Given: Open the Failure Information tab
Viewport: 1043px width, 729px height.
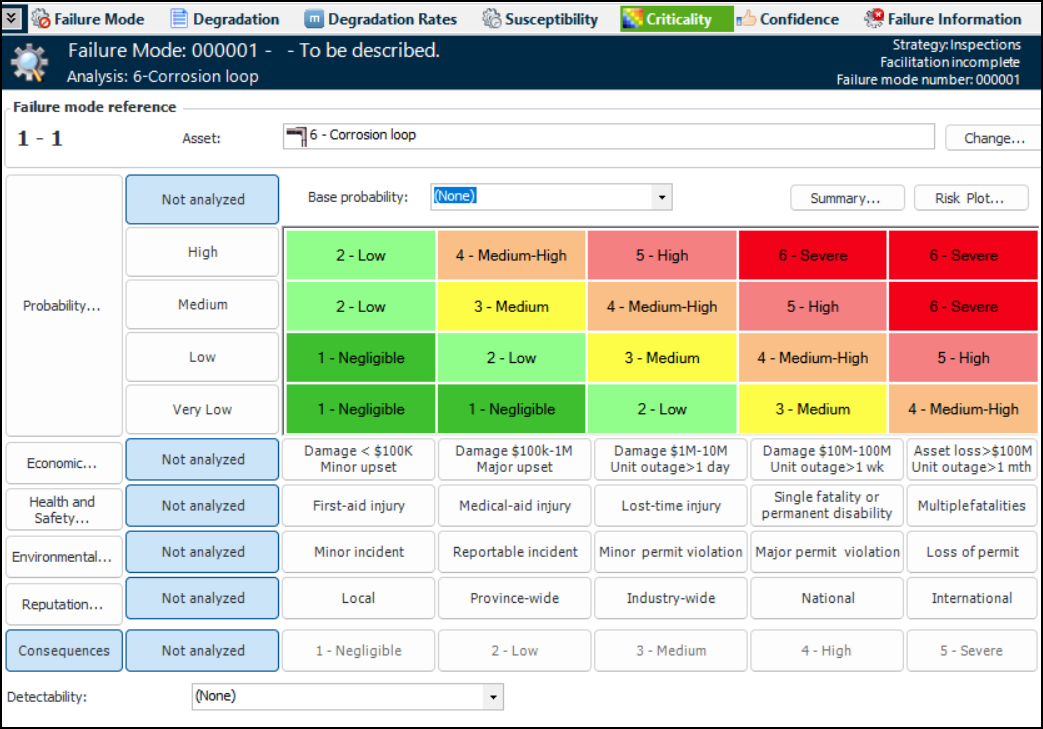Looking at the screenshot, I should point(954,19).
